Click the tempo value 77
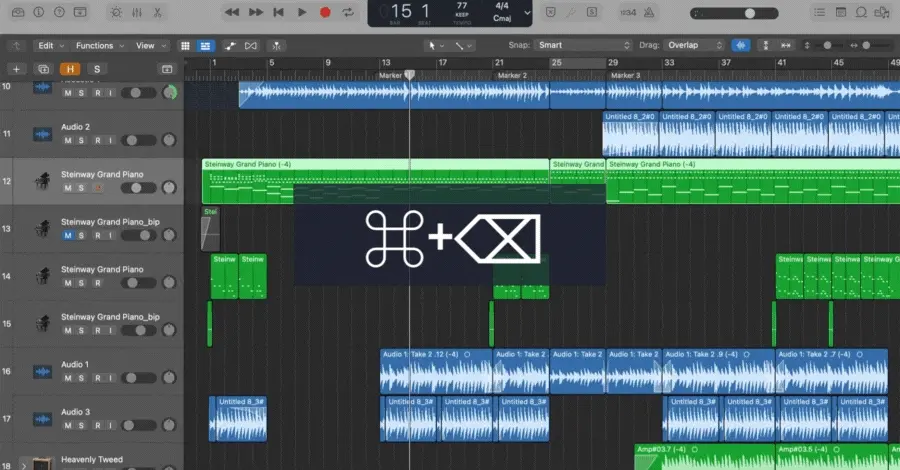900x470 pixels. (x=461, y=6)
